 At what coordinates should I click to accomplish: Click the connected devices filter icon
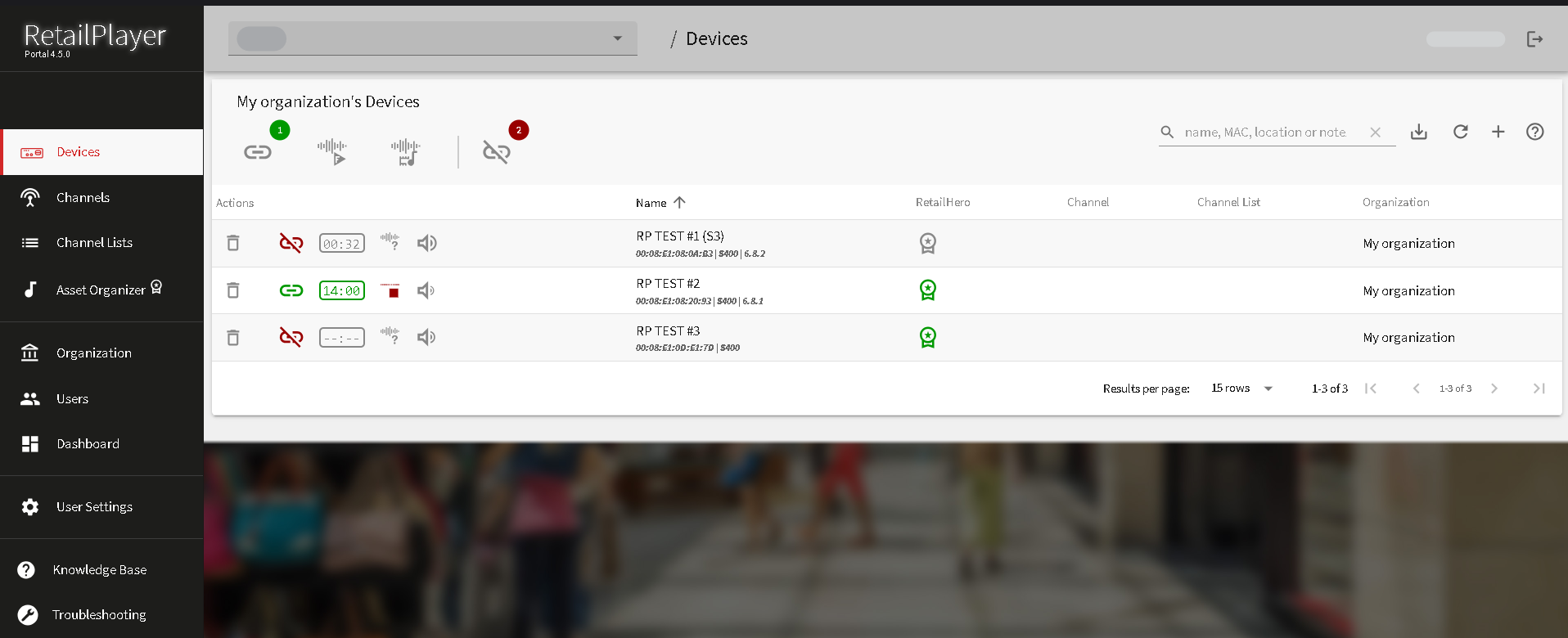(x=258, y=152)
